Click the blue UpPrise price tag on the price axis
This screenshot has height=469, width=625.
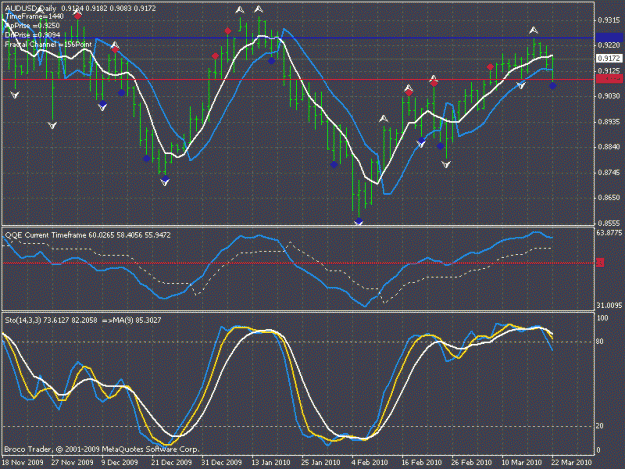click(x=609, y=38)
